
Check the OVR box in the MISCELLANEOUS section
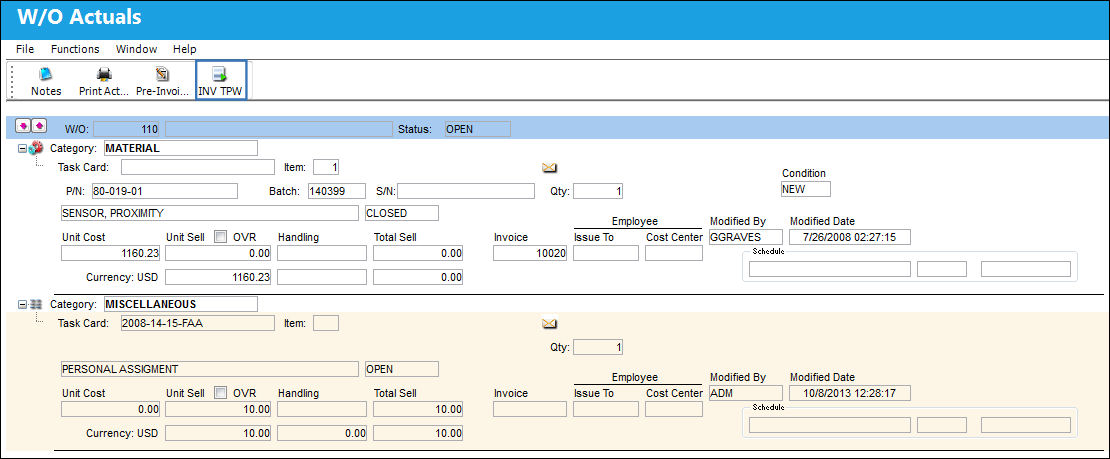coord(220,392)
